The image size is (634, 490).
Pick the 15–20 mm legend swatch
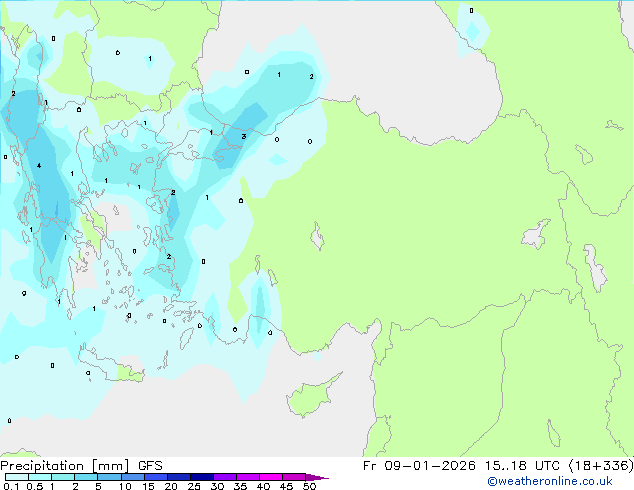click(155, 477)
